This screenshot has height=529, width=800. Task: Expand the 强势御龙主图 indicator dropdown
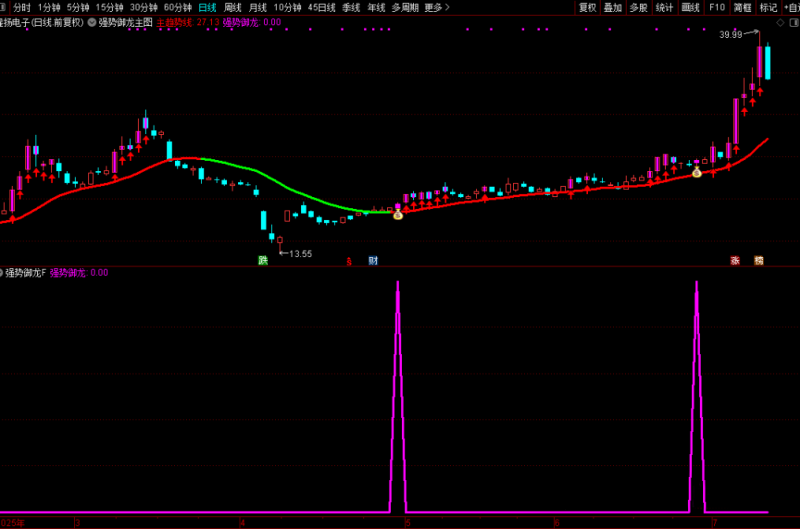[x=93, y=21]
